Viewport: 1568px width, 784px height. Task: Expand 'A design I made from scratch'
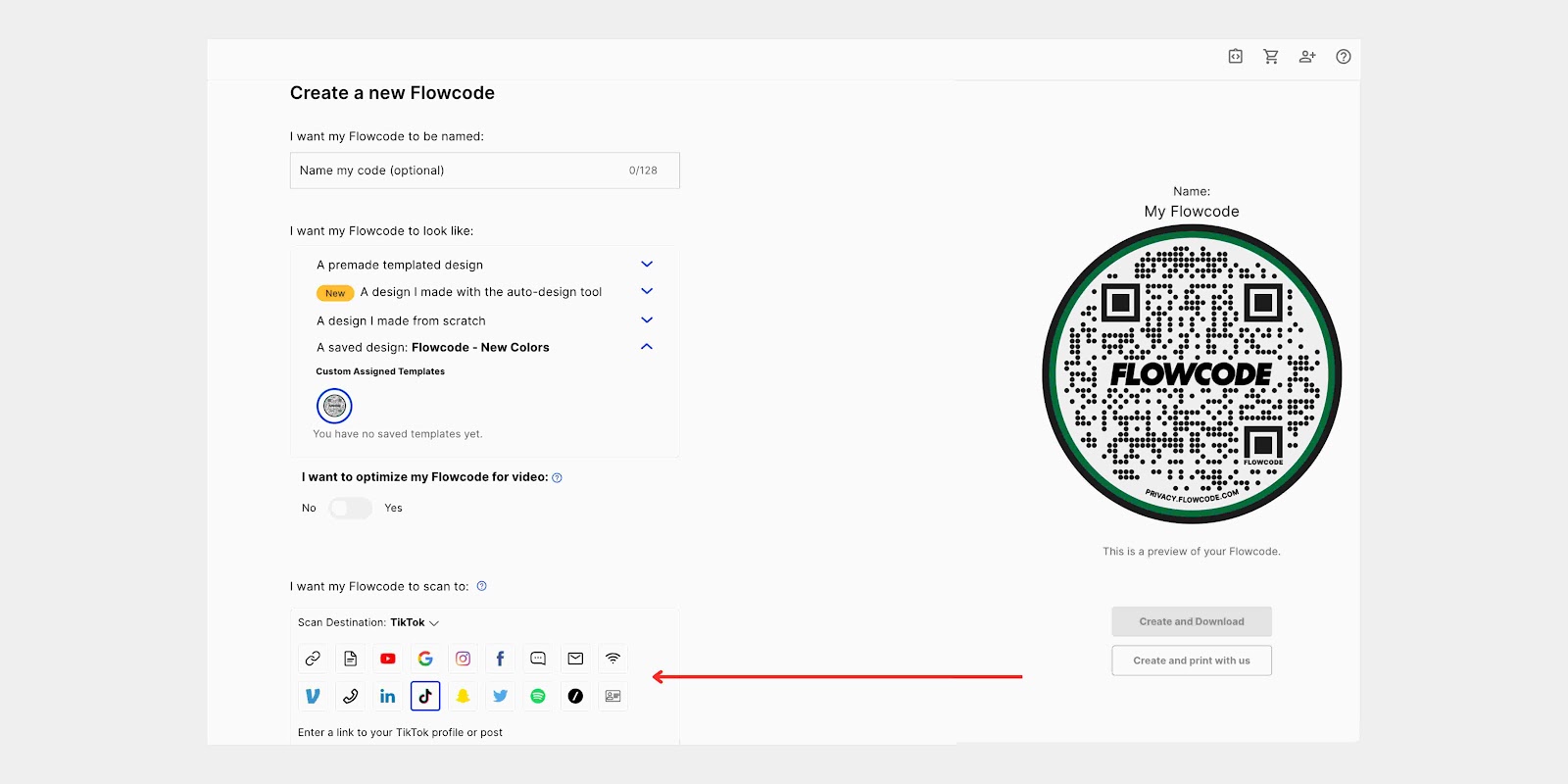pos(647,320)
